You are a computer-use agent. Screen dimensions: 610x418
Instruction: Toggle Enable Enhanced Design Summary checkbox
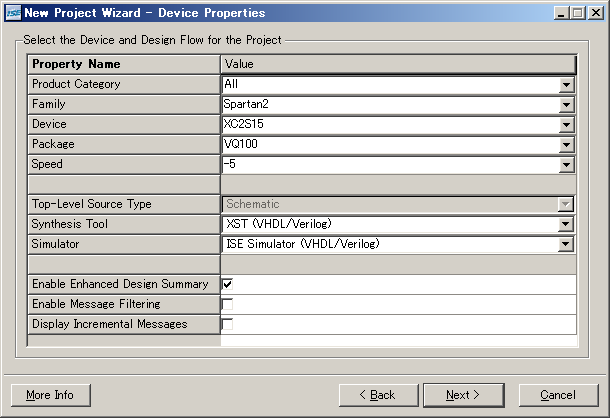point(228,284)
